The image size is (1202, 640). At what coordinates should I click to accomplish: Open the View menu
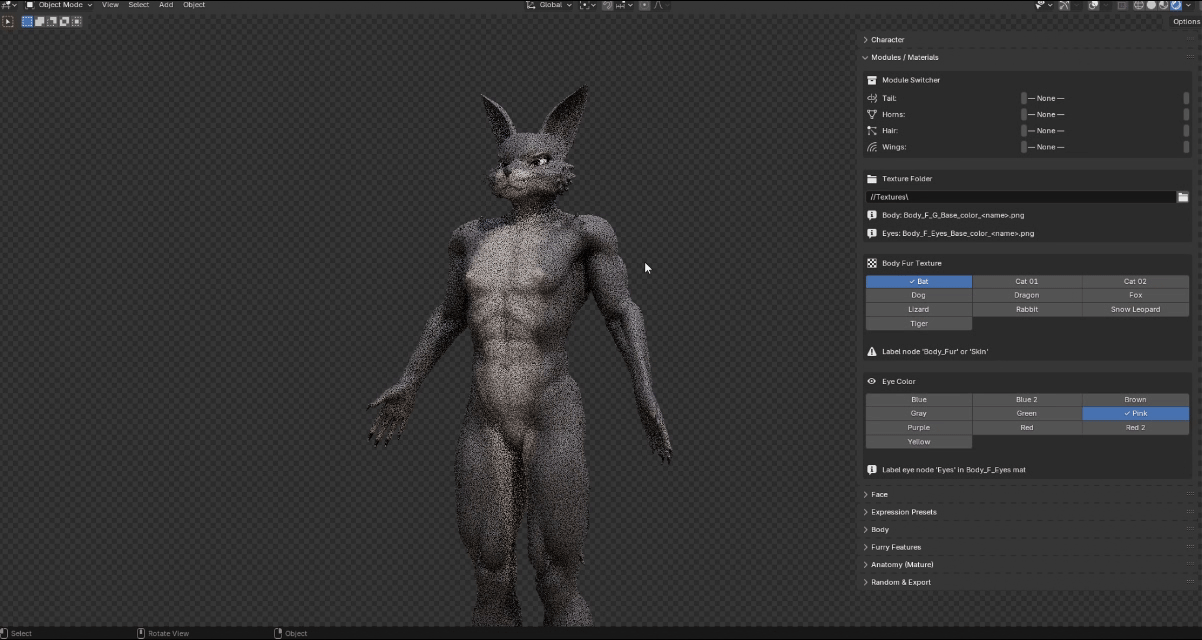tap(110, 5)
